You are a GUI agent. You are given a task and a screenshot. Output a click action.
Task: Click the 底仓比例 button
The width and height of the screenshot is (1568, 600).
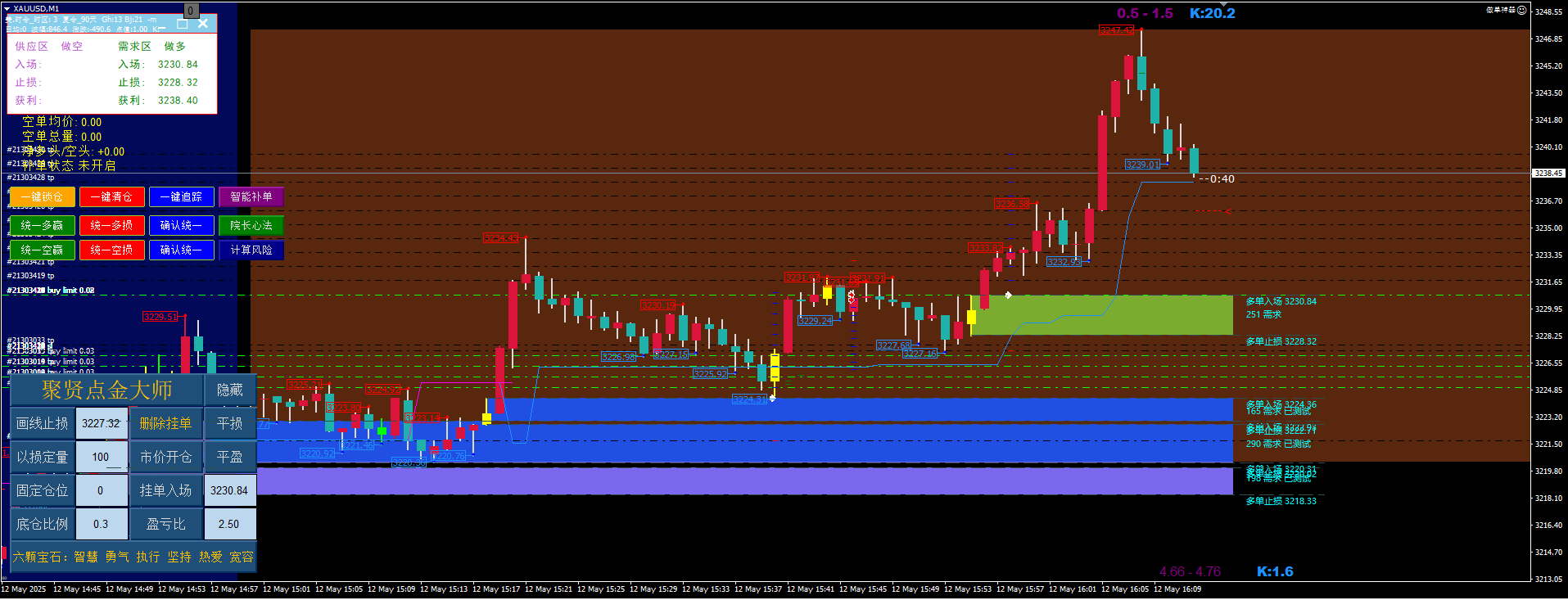point(43,524)
